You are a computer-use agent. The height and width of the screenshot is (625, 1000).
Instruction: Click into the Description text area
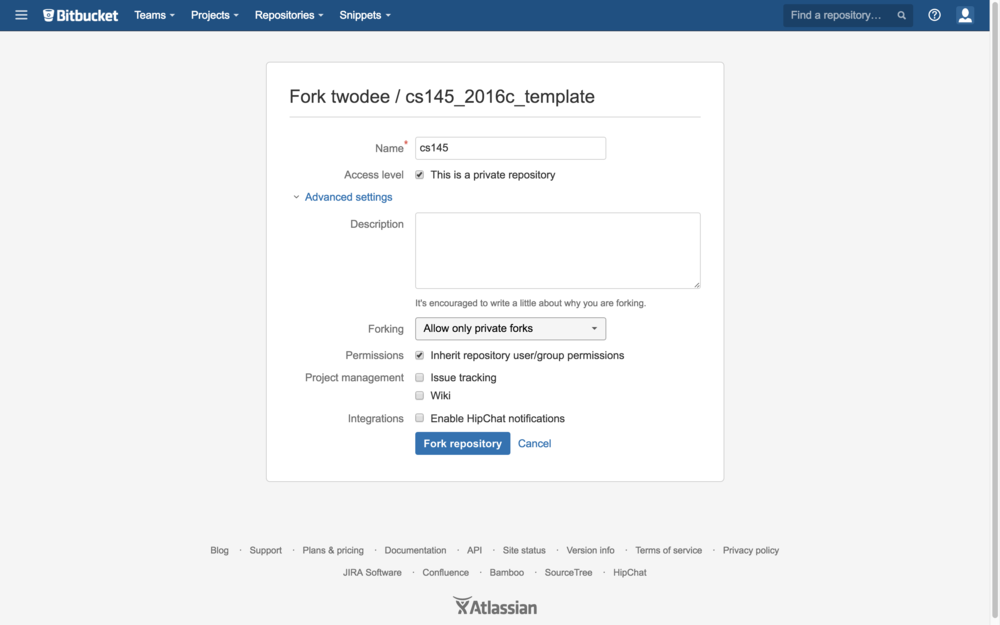click(557, 250)
